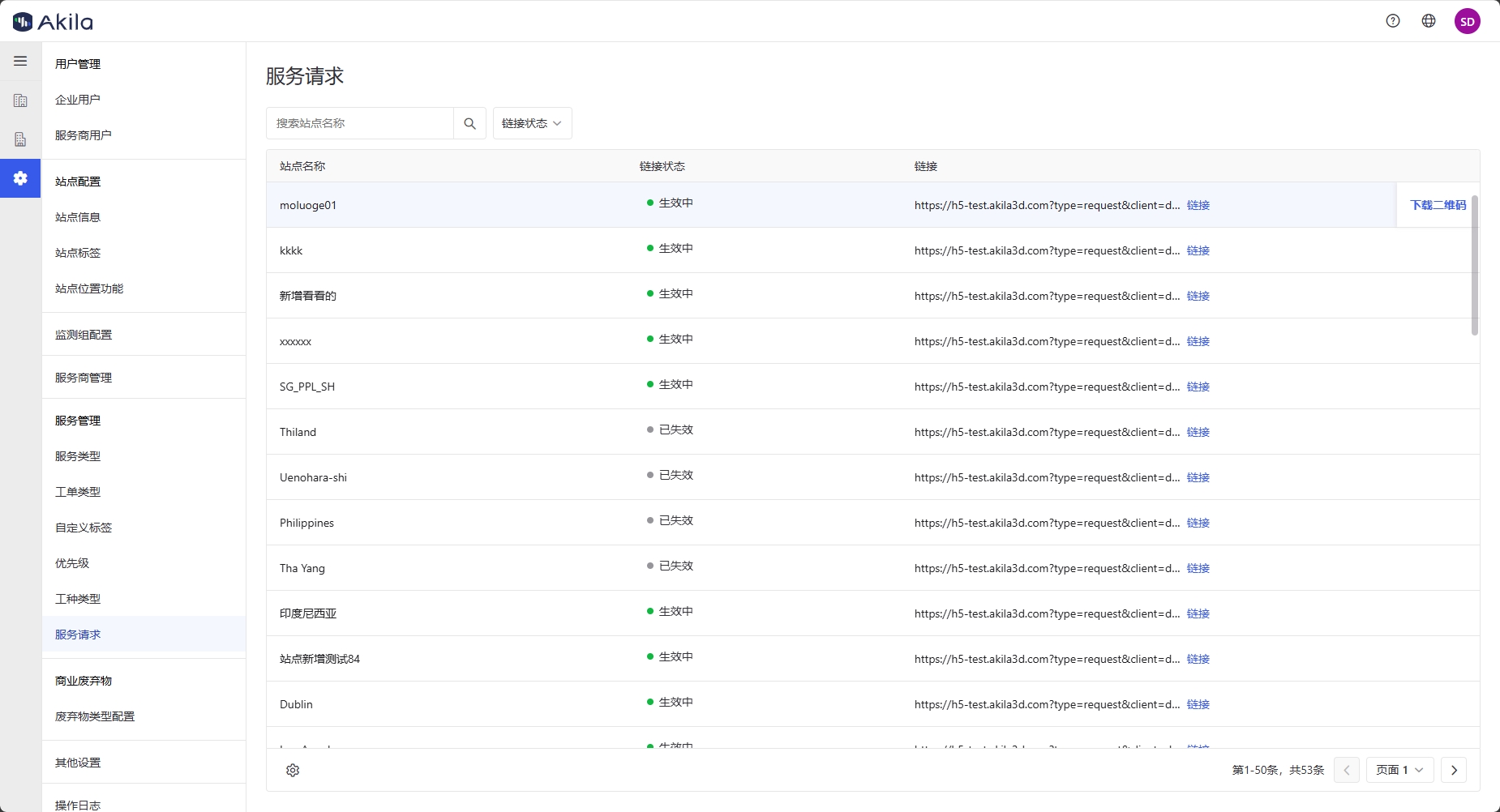Open the SD user avatar menu
Screen dimensions: 1500x812
[1468, 21]
